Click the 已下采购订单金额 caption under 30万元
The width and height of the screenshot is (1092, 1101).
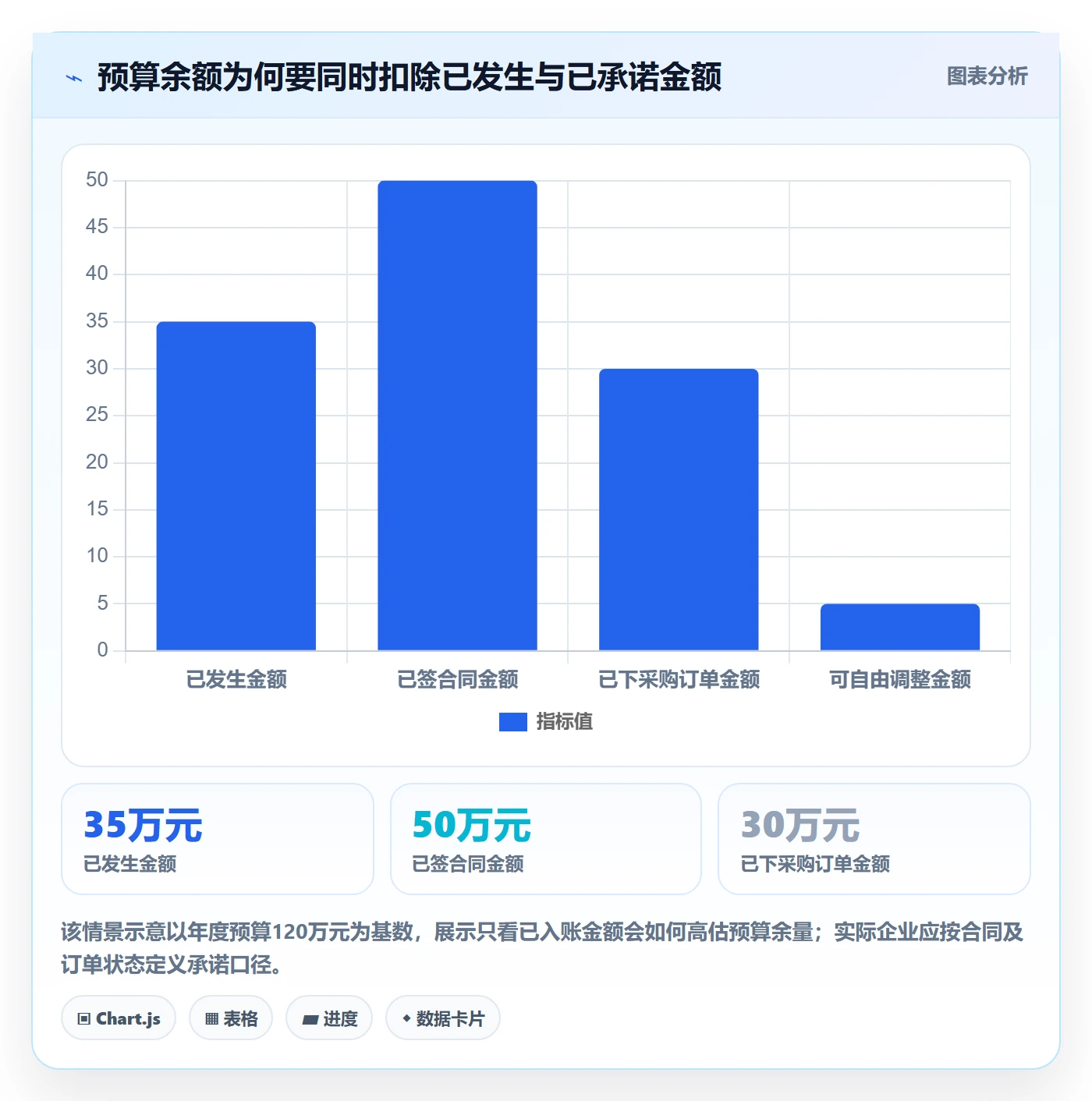pyautogui.click(x=815, y=864)
